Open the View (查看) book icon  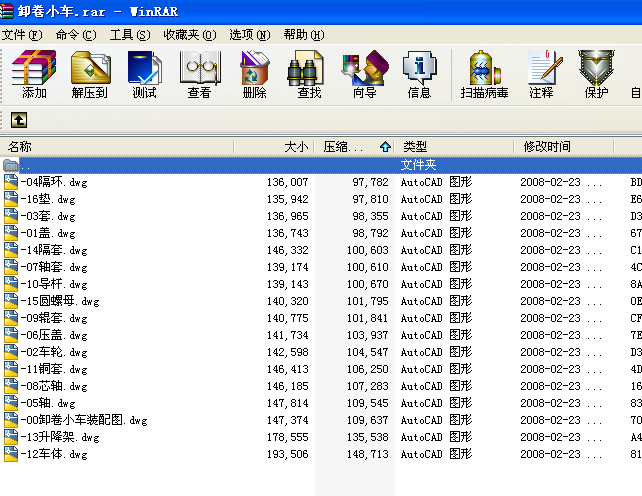200,68
